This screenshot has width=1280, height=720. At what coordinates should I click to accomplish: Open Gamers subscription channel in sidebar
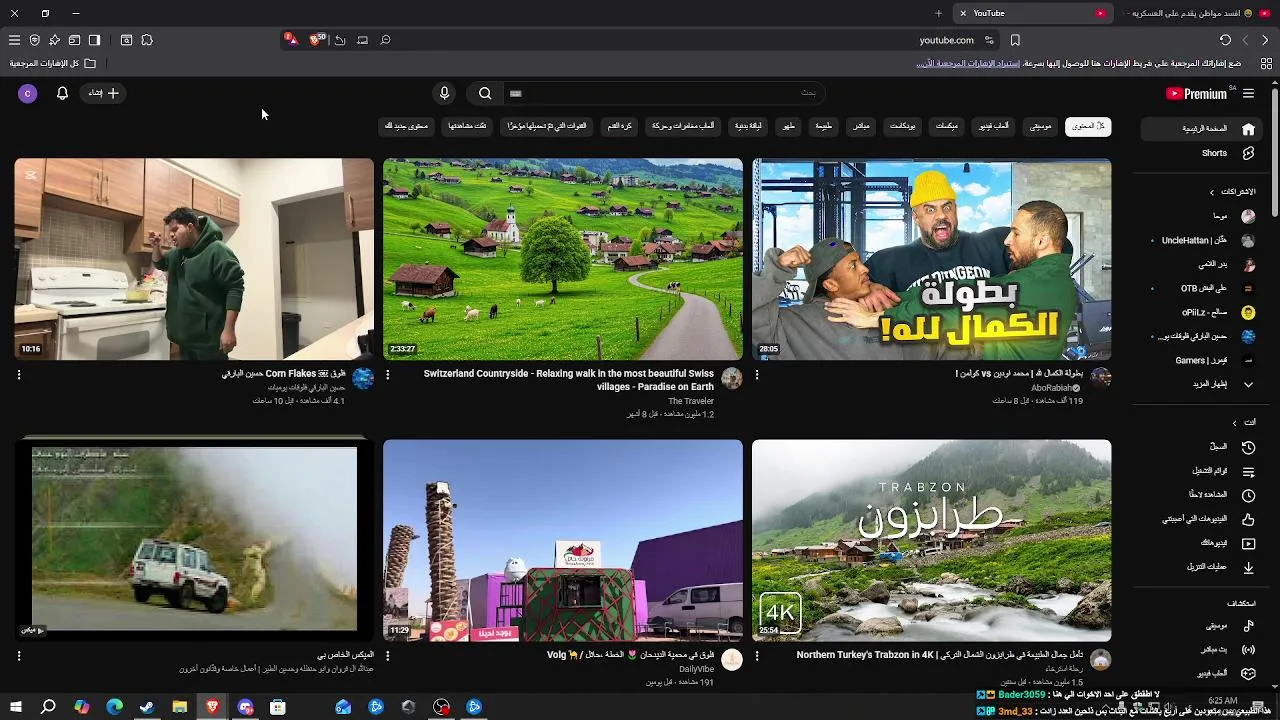[x=1202, y=360]
